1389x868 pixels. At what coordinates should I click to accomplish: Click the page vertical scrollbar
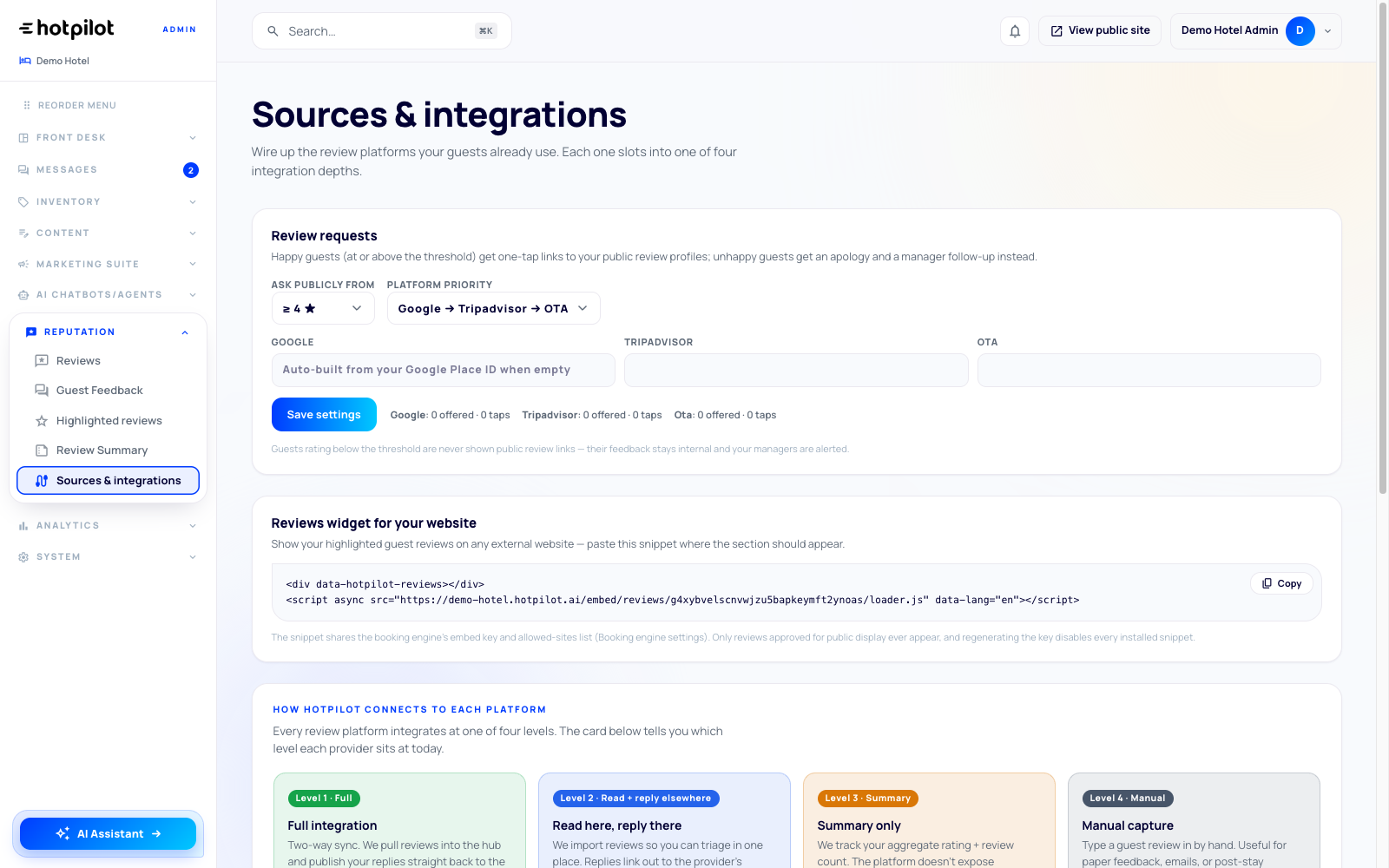point(1383,247)
